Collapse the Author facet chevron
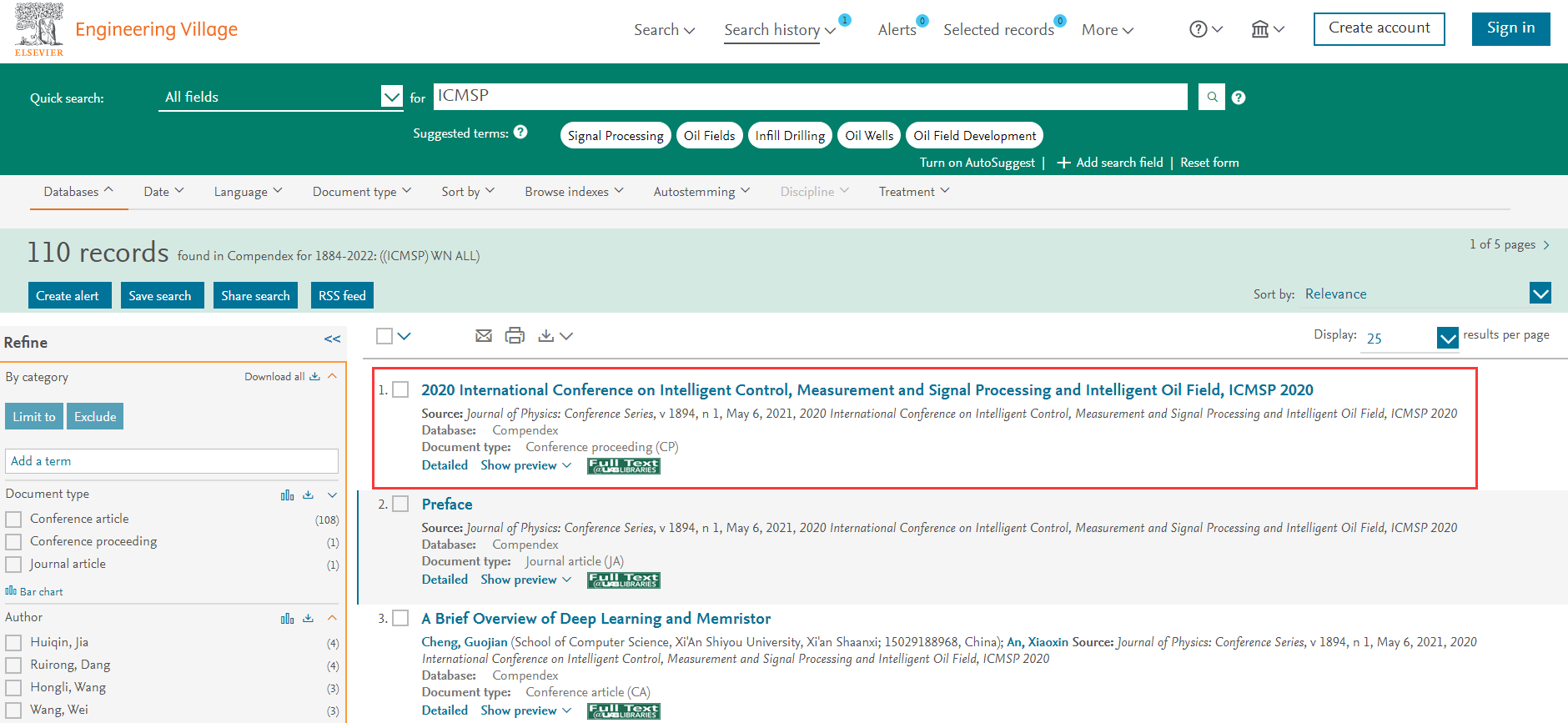Screen dimensions: 1568x723 coord(332,618)
